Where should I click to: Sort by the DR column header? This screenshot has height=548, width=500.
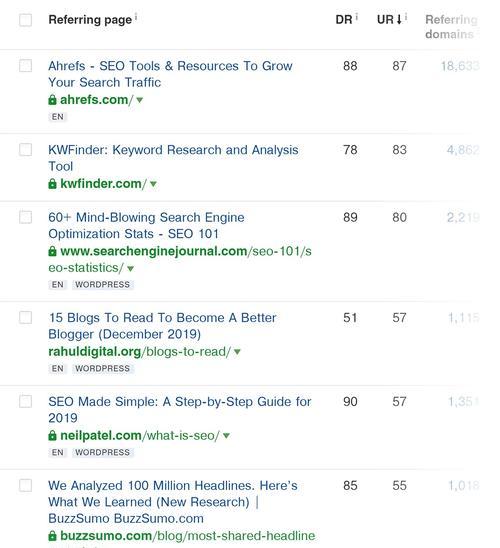(344, 20)
